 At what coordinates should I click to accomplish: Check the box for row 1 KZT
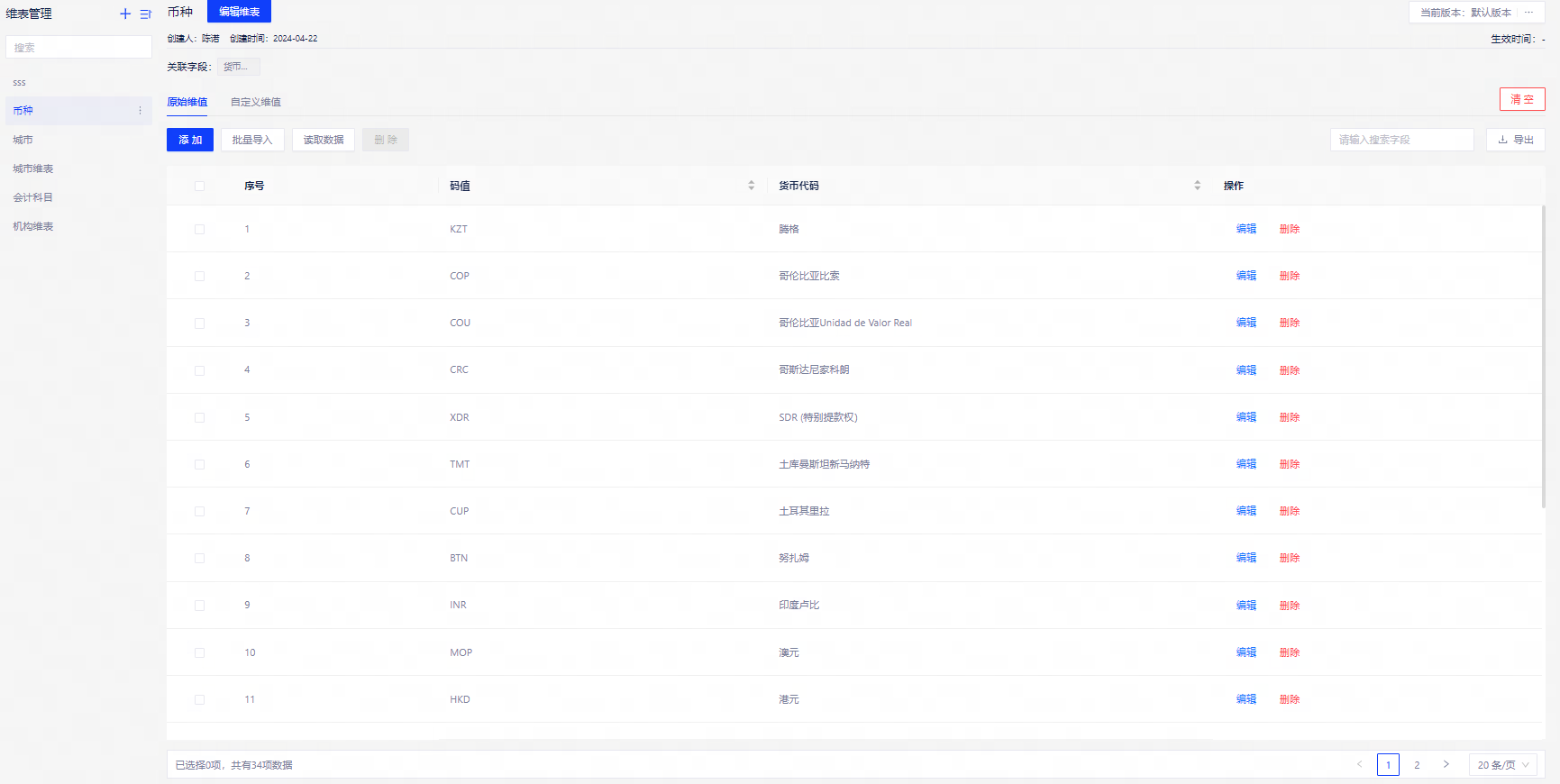click(x=199, y=230)
